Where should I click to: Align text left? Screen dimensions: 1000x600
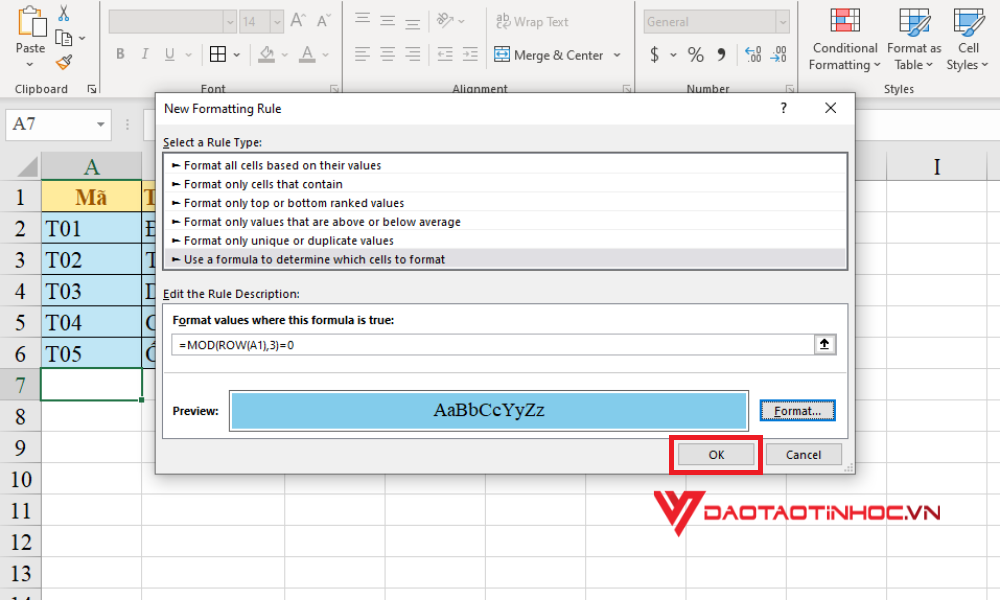click(362, 54)
